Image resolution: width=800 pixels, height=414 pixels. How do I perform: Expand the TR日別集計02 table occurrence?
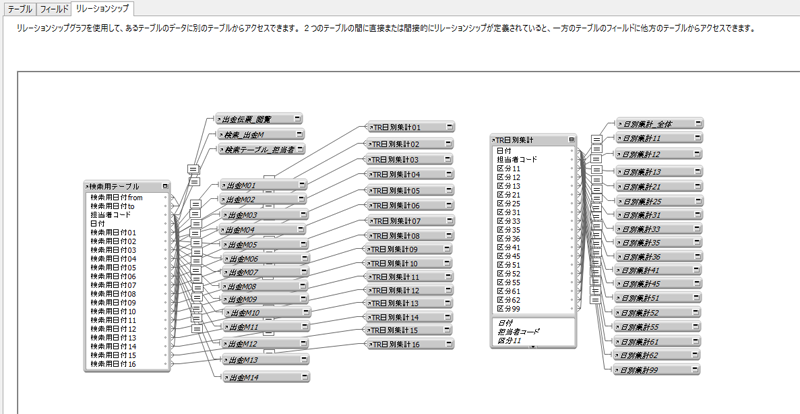pos(449,144)
